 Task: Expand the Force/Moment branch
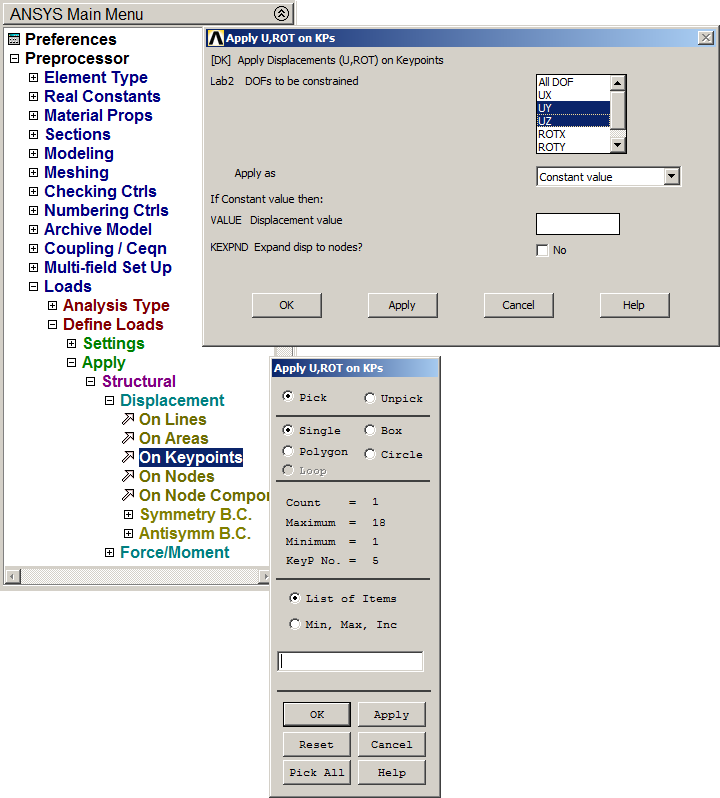(110, 553)
